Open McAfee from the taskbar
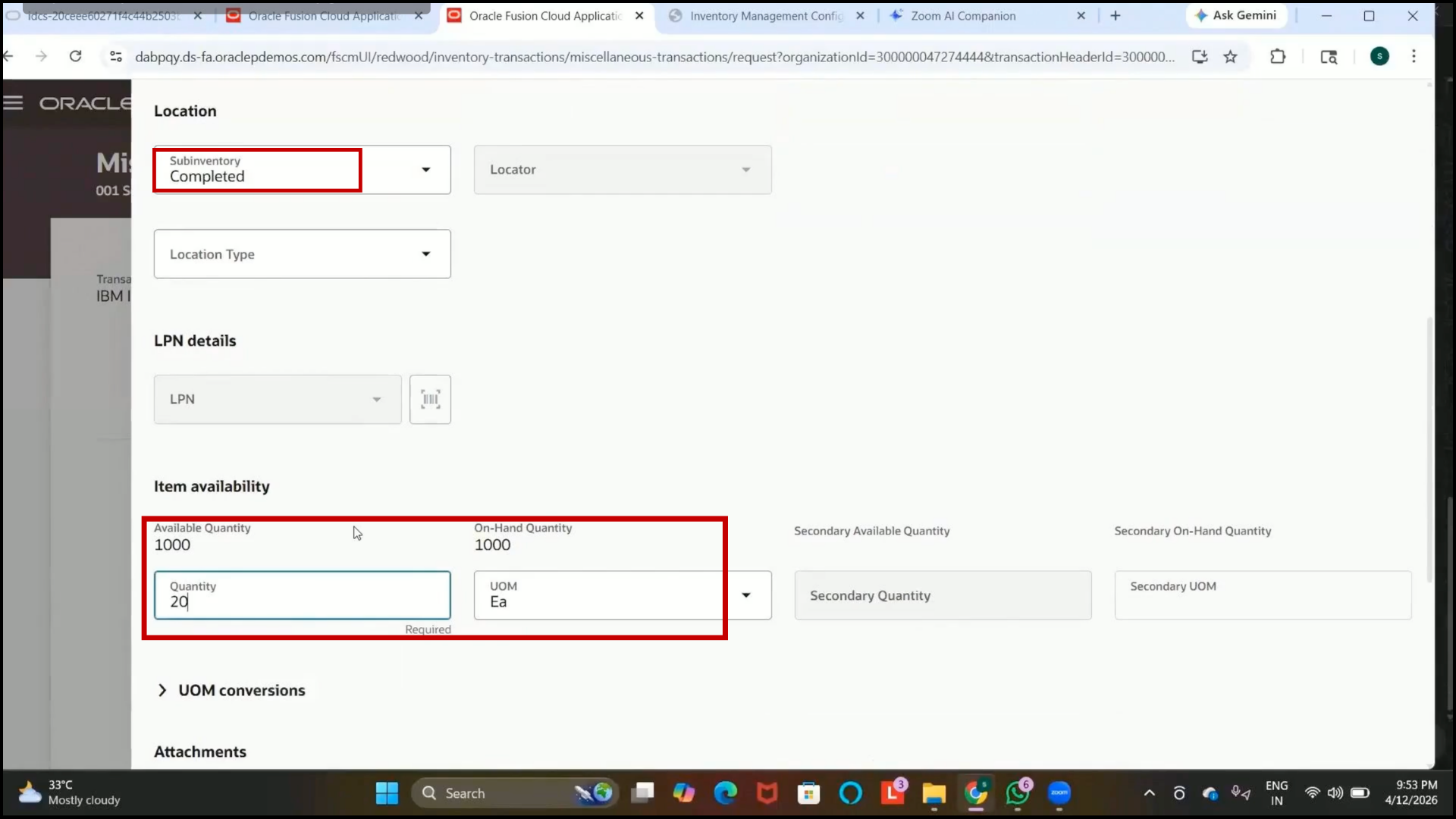The image size is (1456, 819). point(767,793)
